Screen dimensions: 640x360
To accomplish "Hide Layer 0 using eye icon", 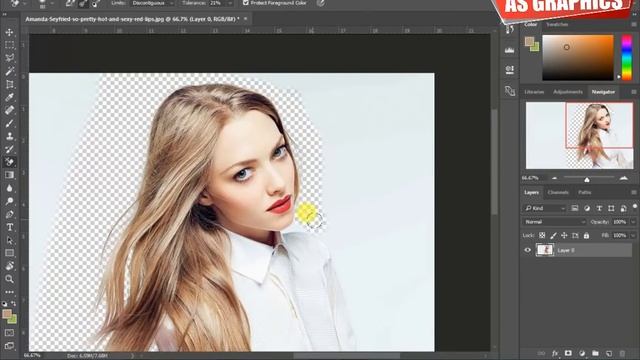I will pos(527,250).
